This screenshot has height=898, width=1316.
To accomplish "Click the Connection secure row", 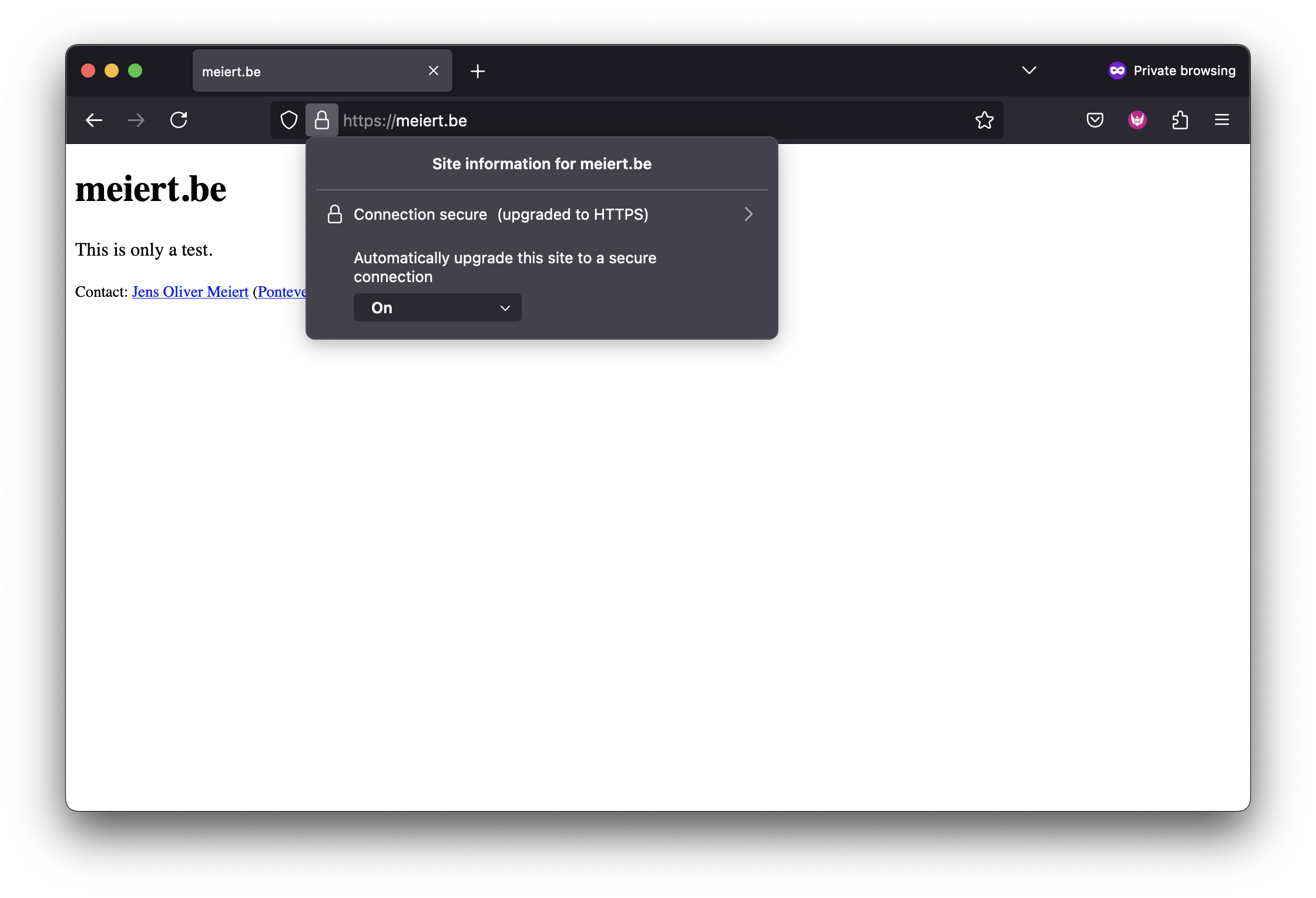I will click(x=501, y=215).
